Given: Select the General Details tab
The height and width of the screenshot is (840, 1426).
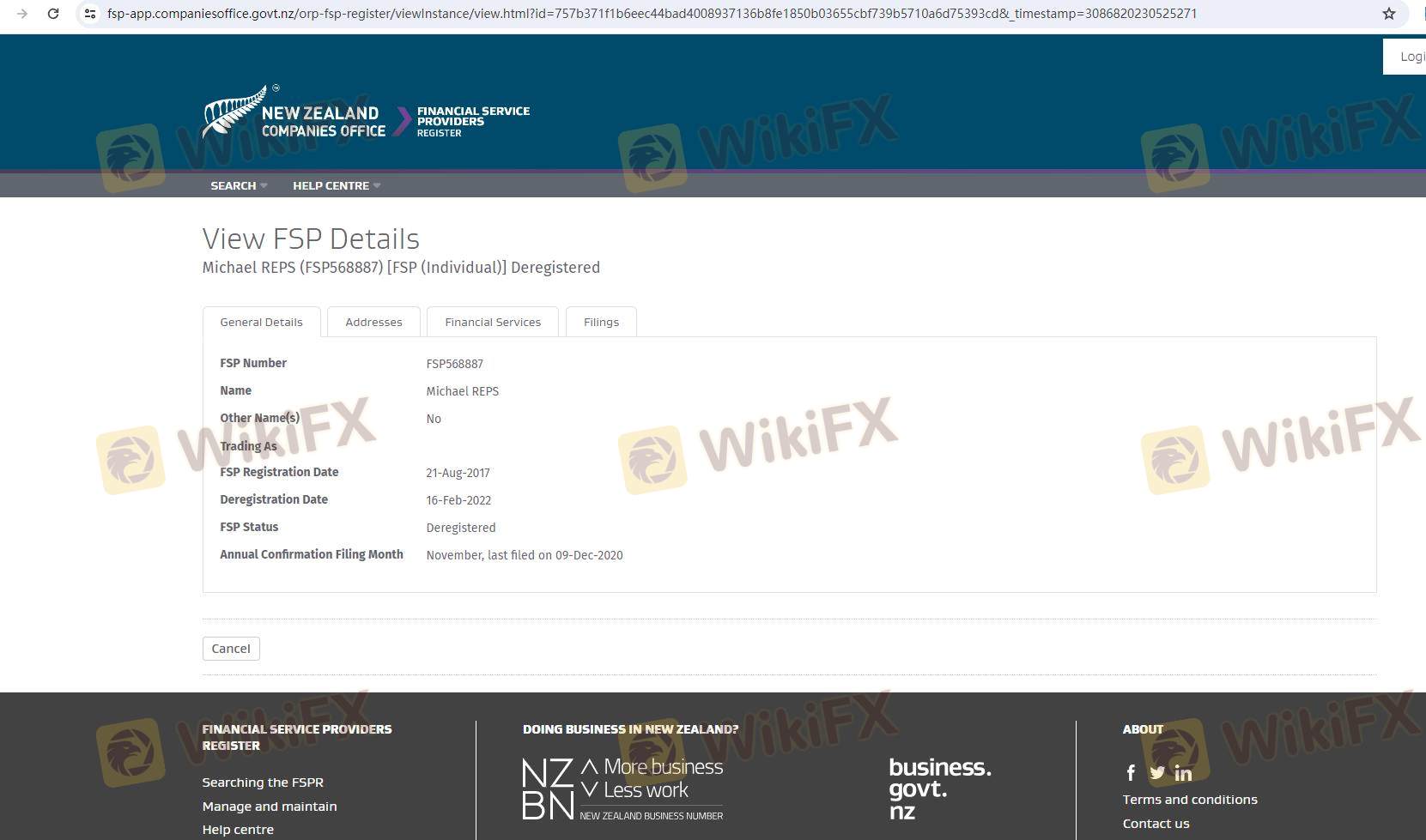Looking at the screenshot, I should coord(262,322).
